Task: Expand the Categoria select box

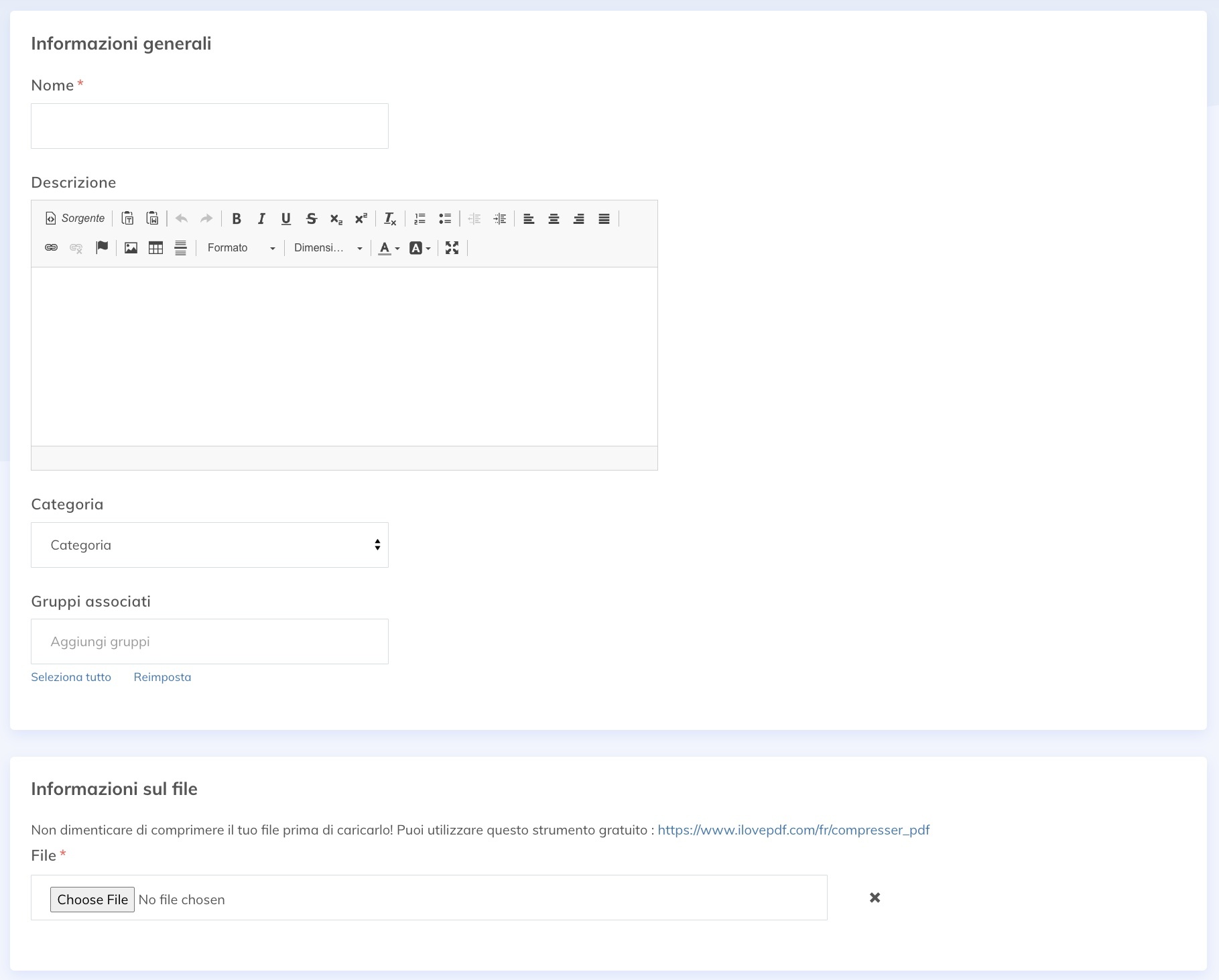Action: [210, 545]
